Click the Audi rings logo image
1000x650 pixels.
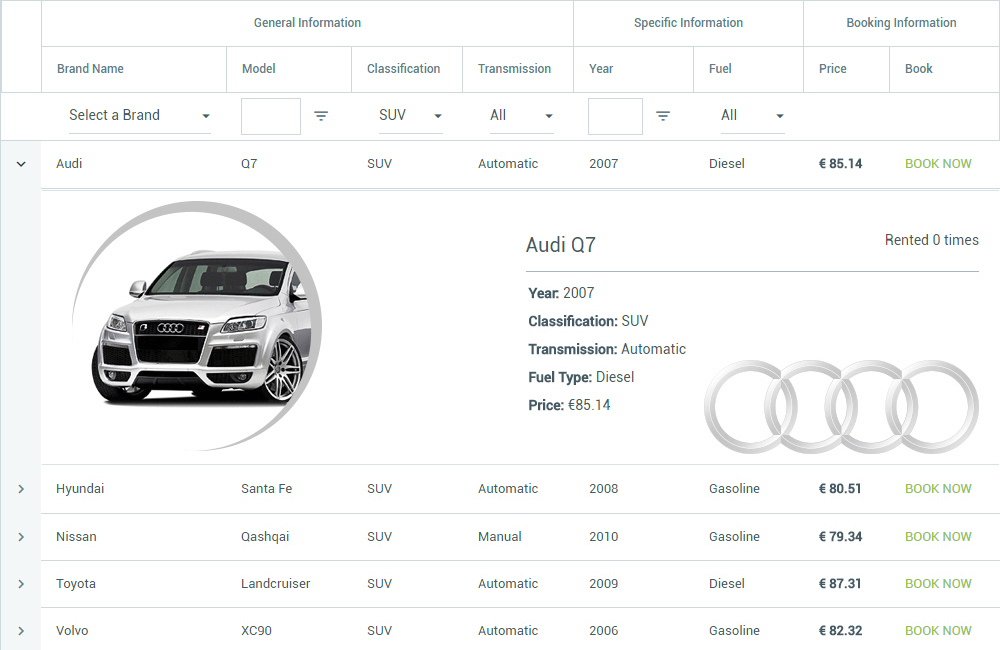pos(841,407)
